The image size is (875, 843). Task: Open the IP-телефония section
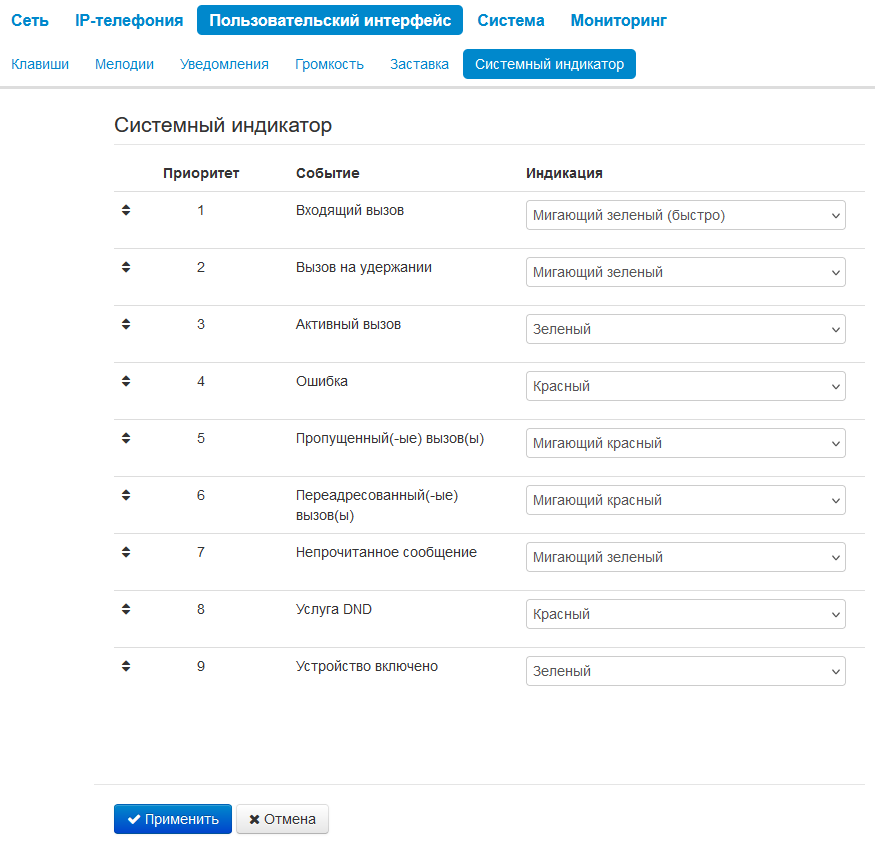(x=129, y=20)
